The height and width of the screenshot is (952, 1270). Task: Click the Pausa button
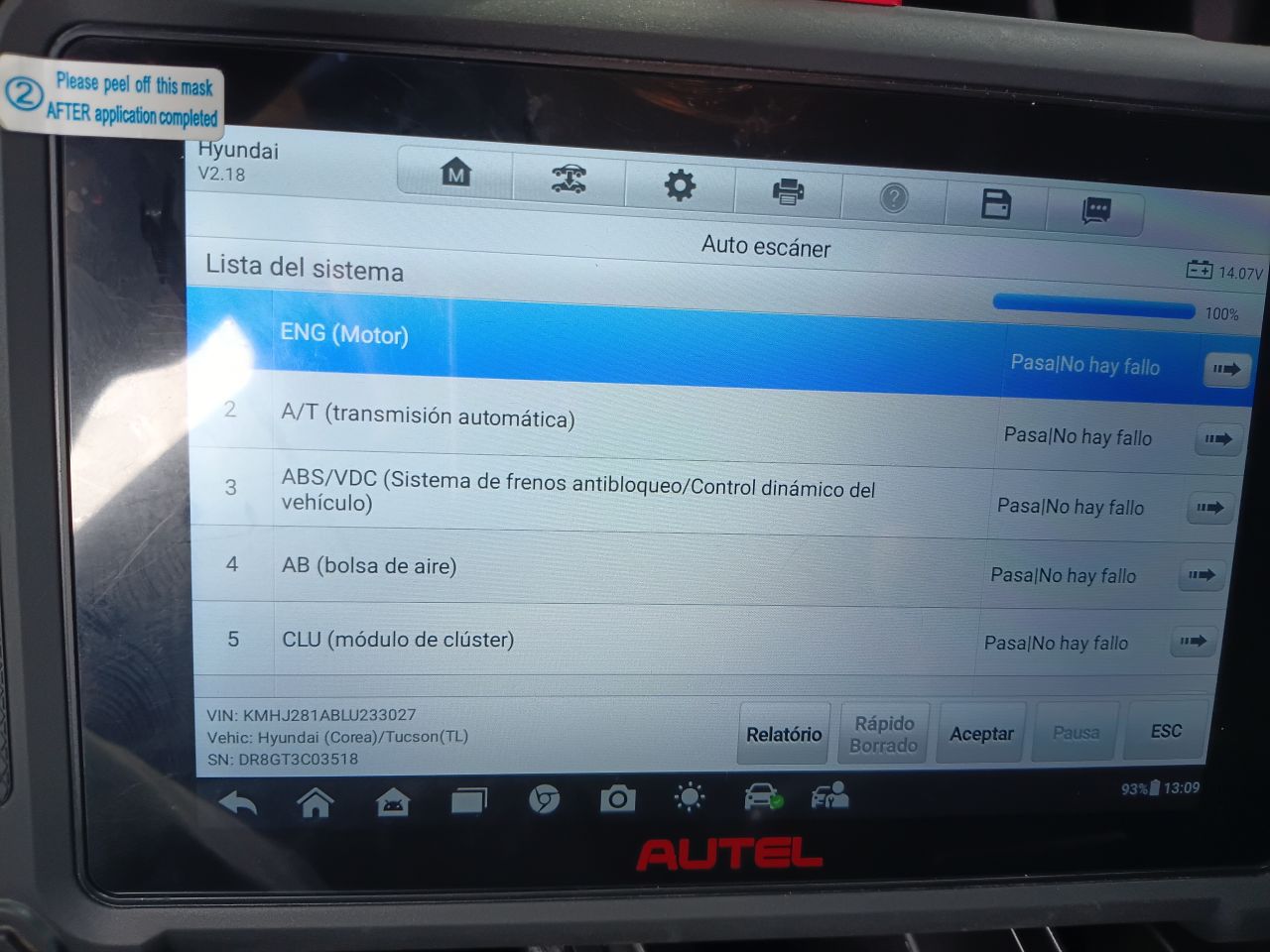click(1076, 733)
